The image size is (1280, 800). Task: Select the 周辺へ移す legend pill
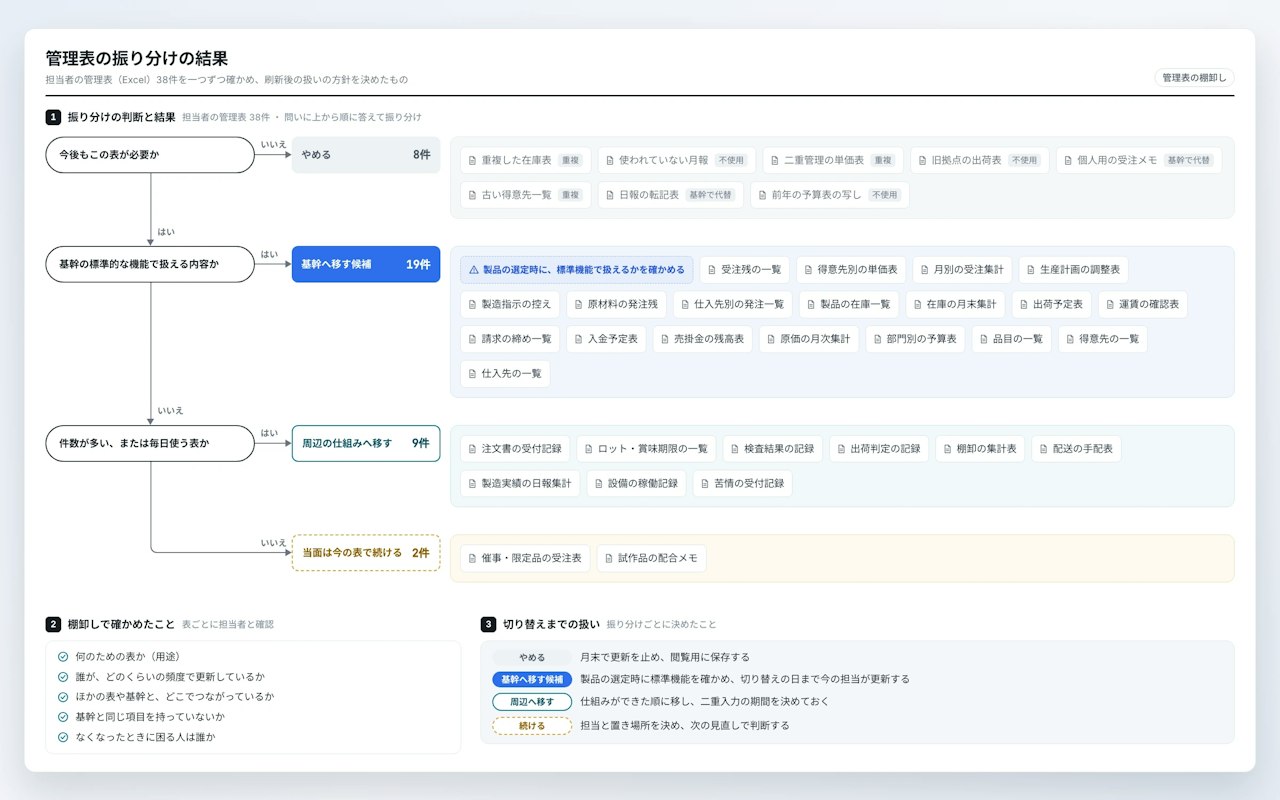point(532,702)
